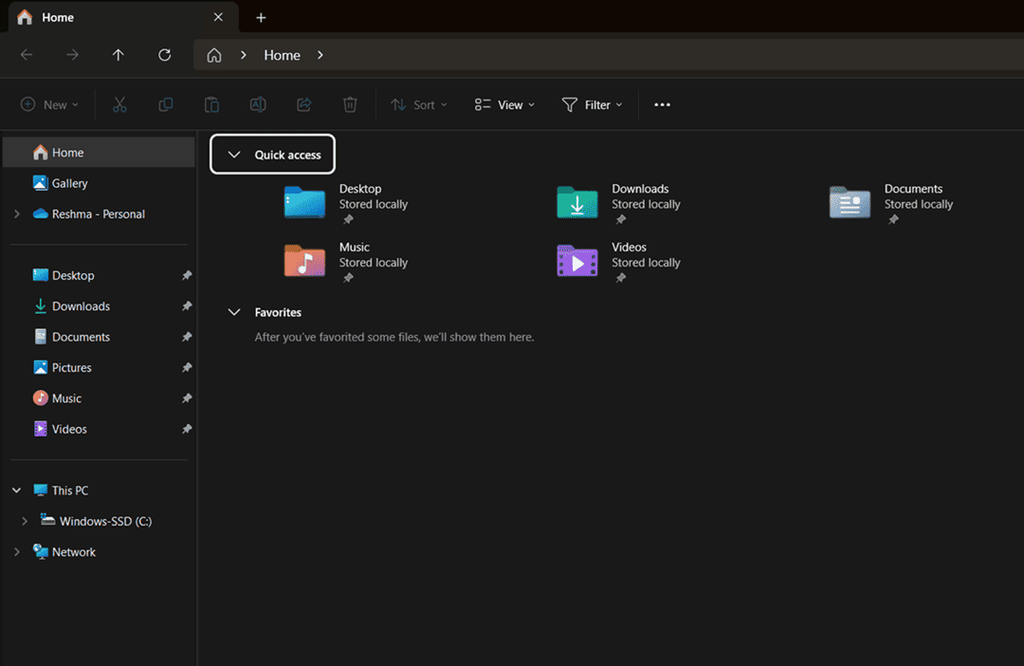Click the Paste clipboard icon
The image size is (1024, 666).
[211, 105]
